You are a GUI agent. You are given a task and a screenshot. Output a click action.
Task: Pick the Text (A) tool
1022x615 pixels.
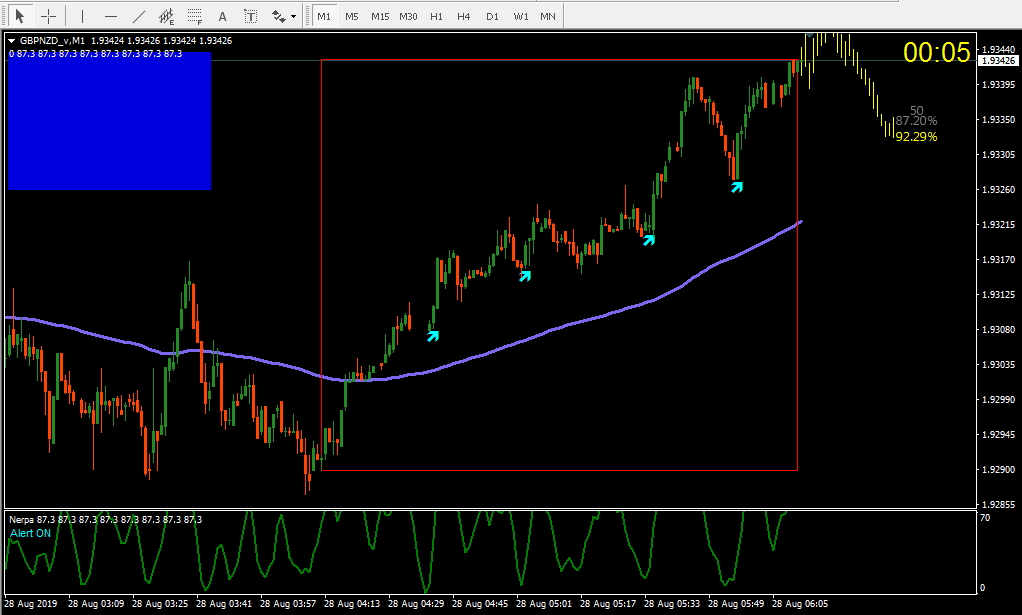[x=222, y=16]
